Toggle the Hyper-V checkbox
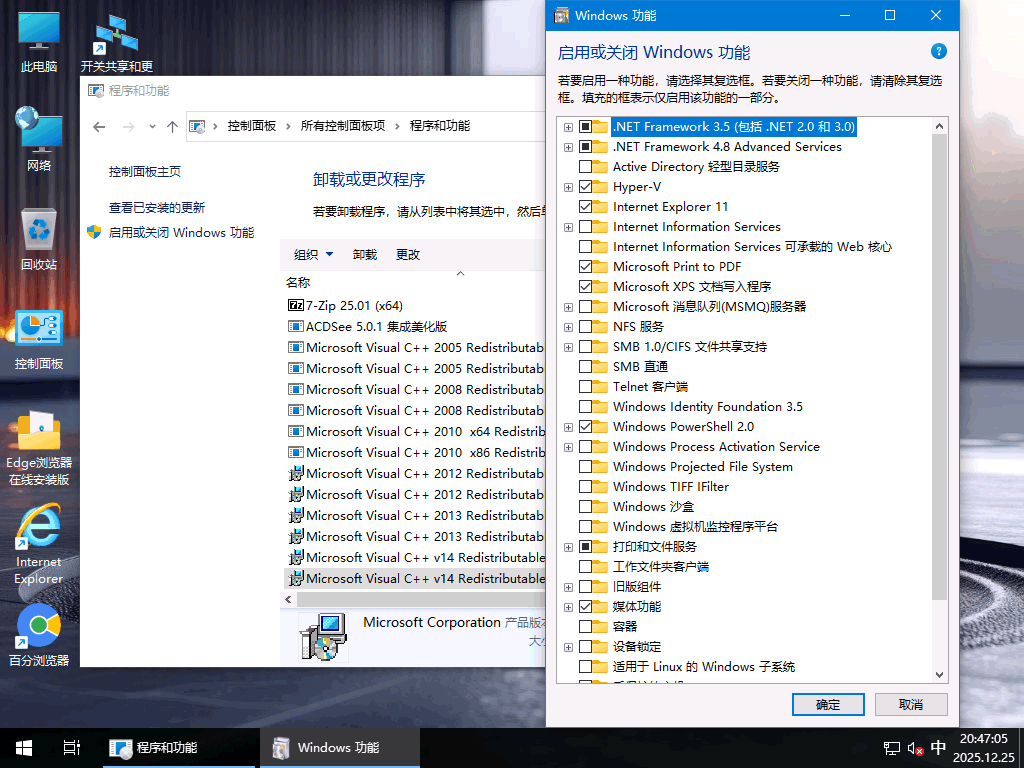 tap(585, 187)
